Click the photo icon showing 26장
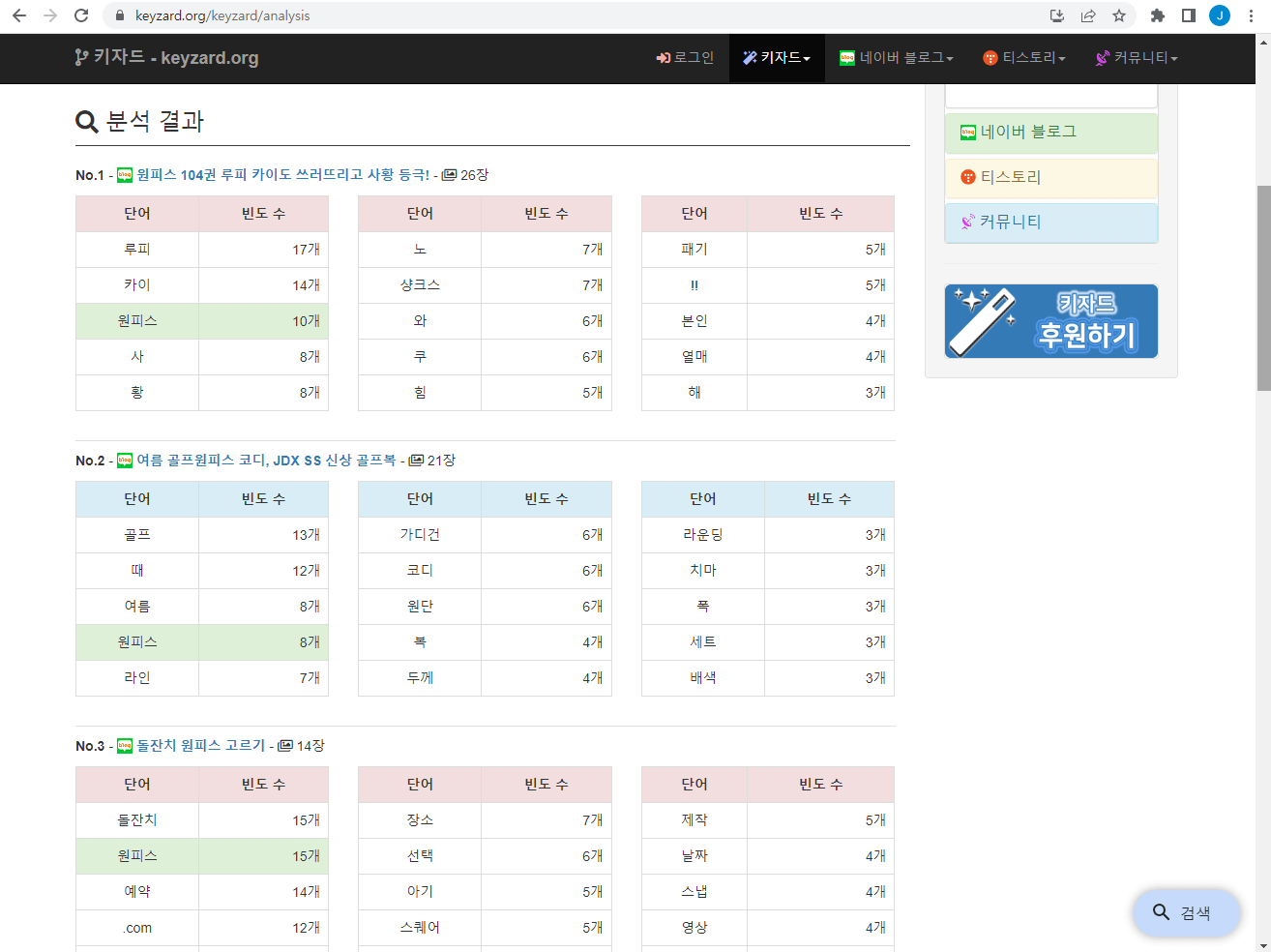Viewport: 1271px width, 952px height. [x=448, y=175]
